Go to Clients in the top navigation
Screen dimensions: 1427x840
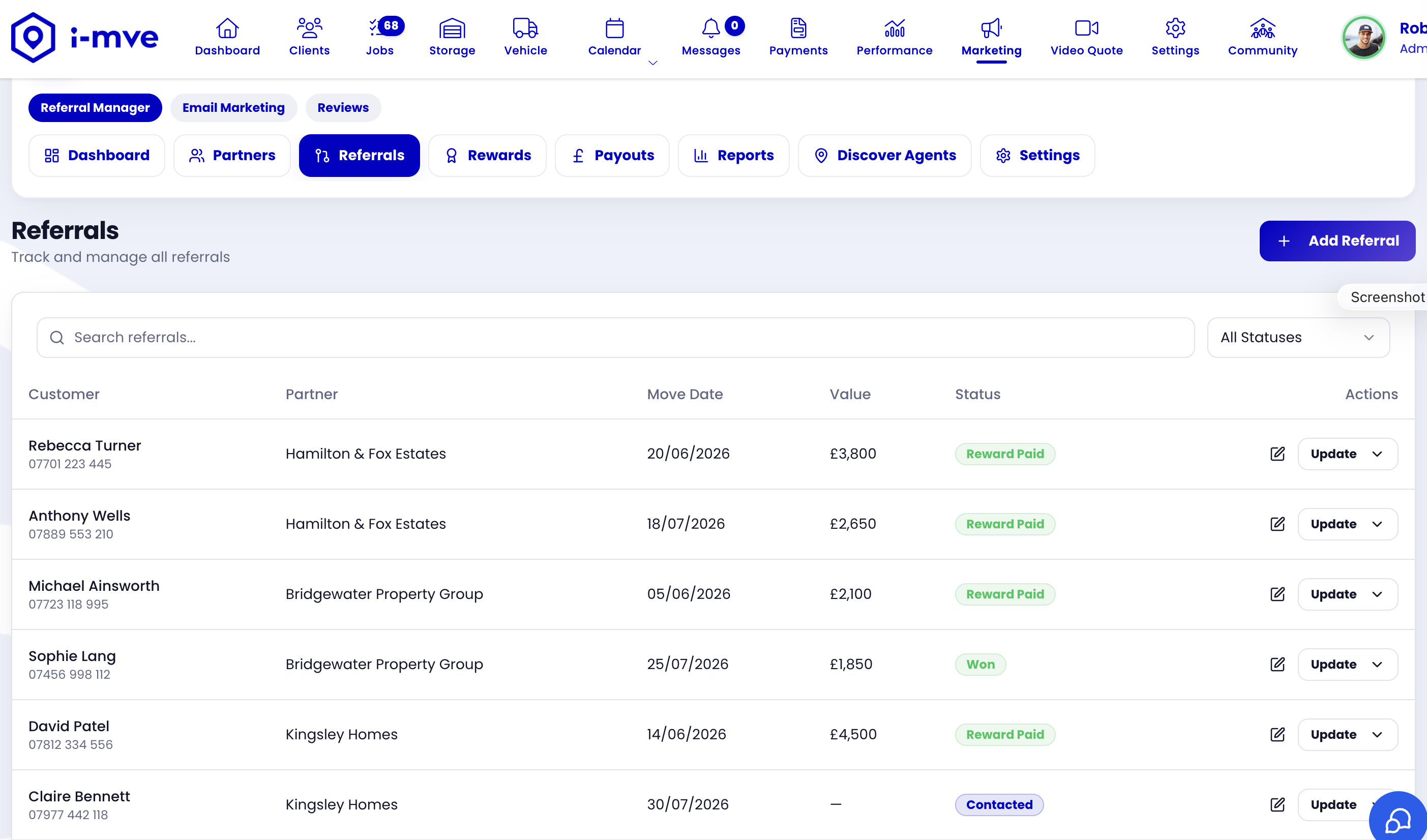click(x=309, y=37)
